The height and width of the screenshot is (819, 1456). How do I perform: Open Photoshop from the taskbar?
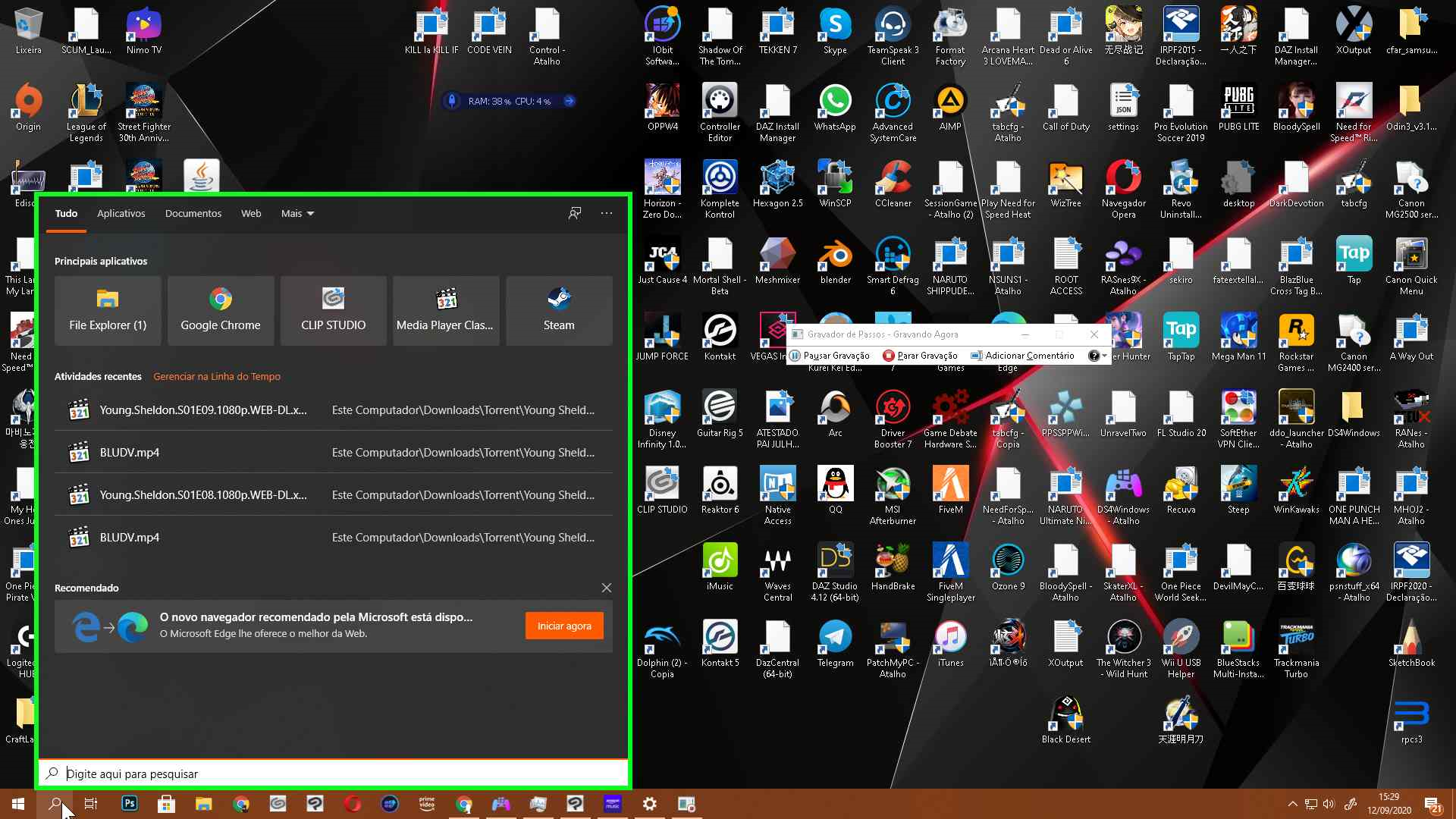click(x=130, y=804)
